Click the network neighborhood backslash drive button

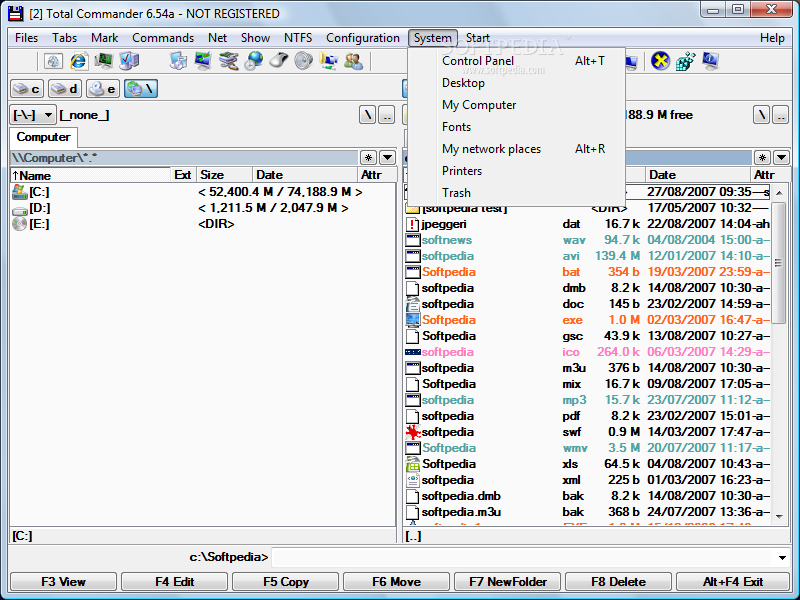(x=141, y=89)
